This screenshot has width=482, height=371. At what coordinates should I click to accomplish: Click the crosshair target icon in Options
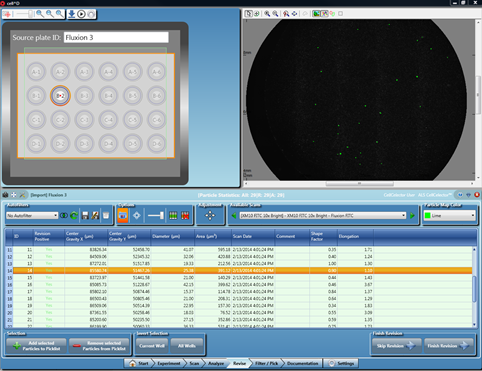tap(137, 216)
